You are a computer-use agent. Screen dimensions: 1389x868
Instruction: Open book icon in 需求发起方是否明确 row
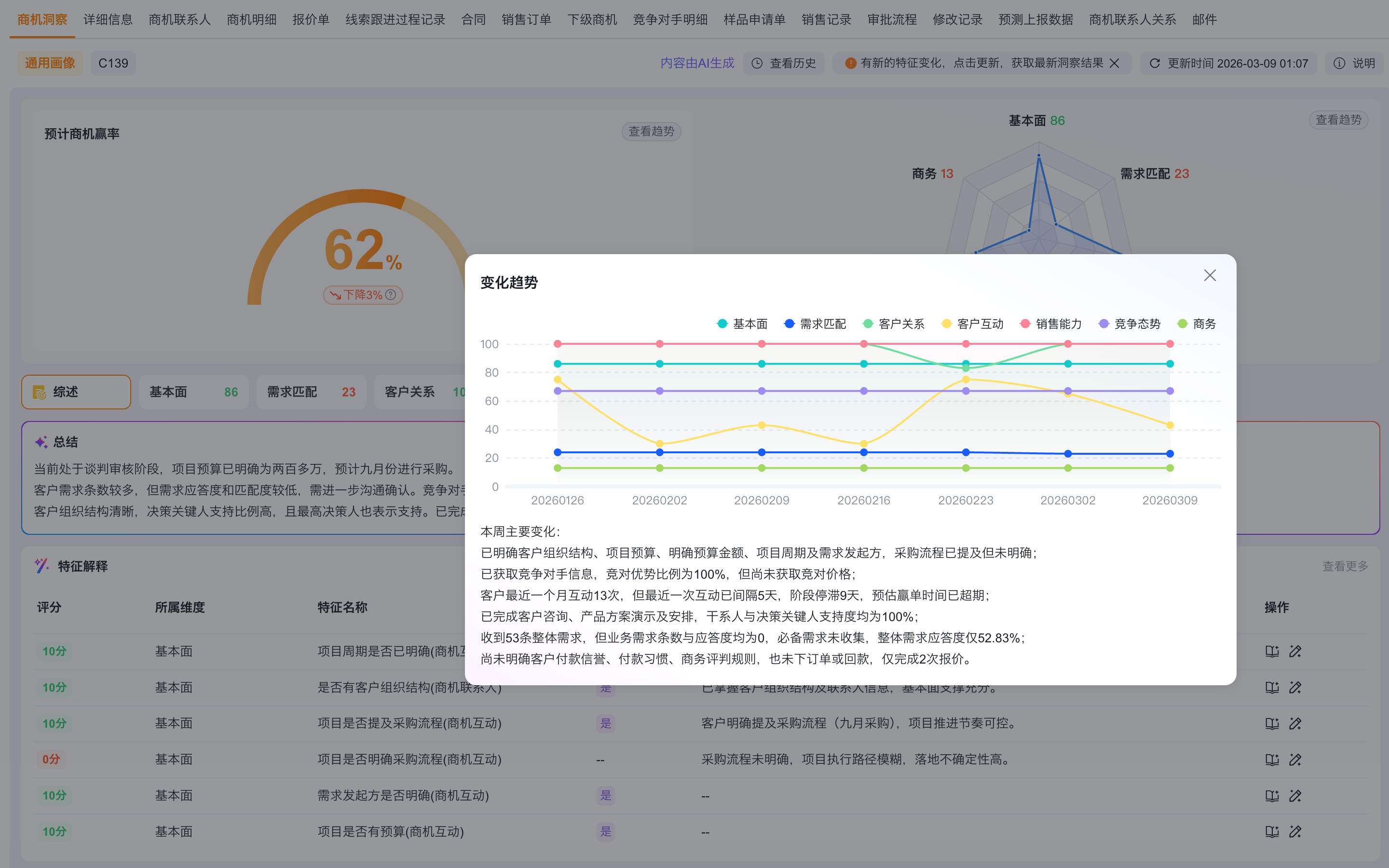[1271, 796]
